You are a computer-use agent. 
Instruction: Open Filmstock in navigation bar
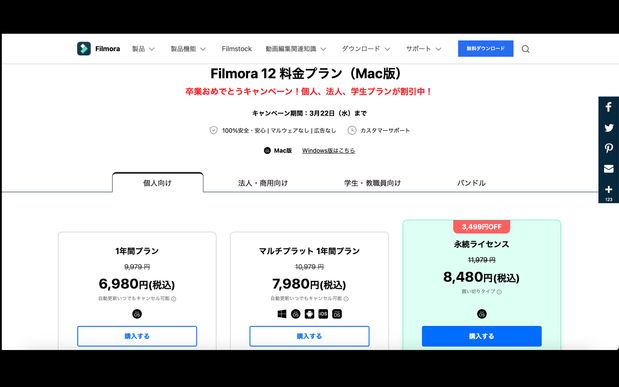236,49
